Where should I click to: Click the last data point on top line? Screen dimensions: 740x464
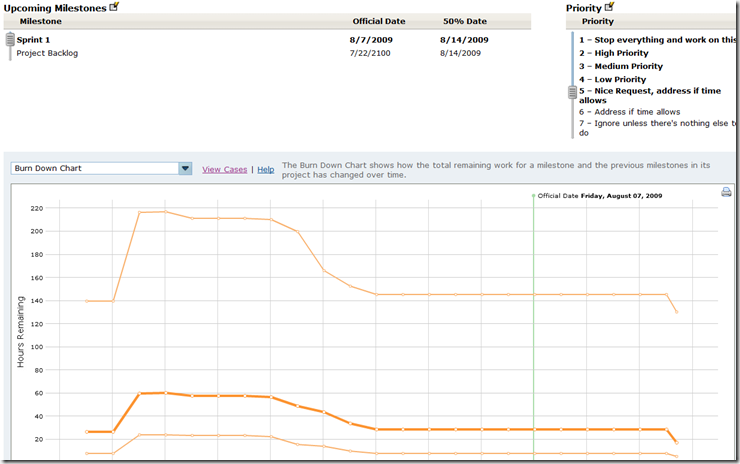tap(676, 312)
